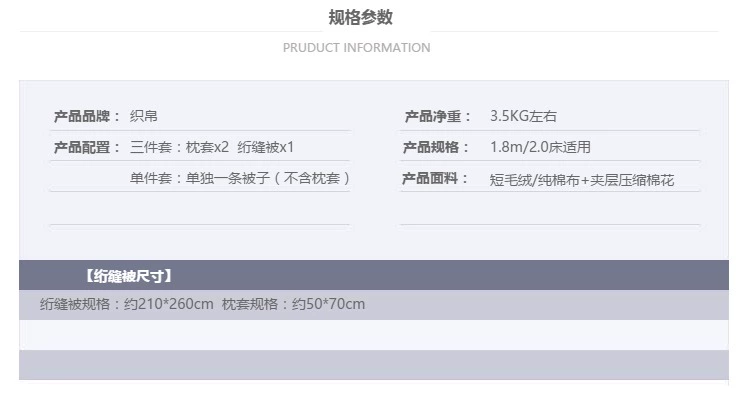The height and width of the screenshot is (411, 750).
Task: Click the blank left row under 单件套
Action: [x=199, y=208]
